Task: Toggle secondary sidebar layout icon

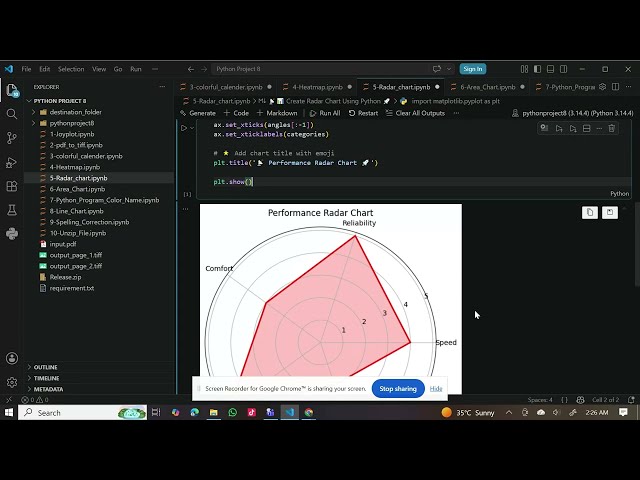Action: click(x=564, y=69)
